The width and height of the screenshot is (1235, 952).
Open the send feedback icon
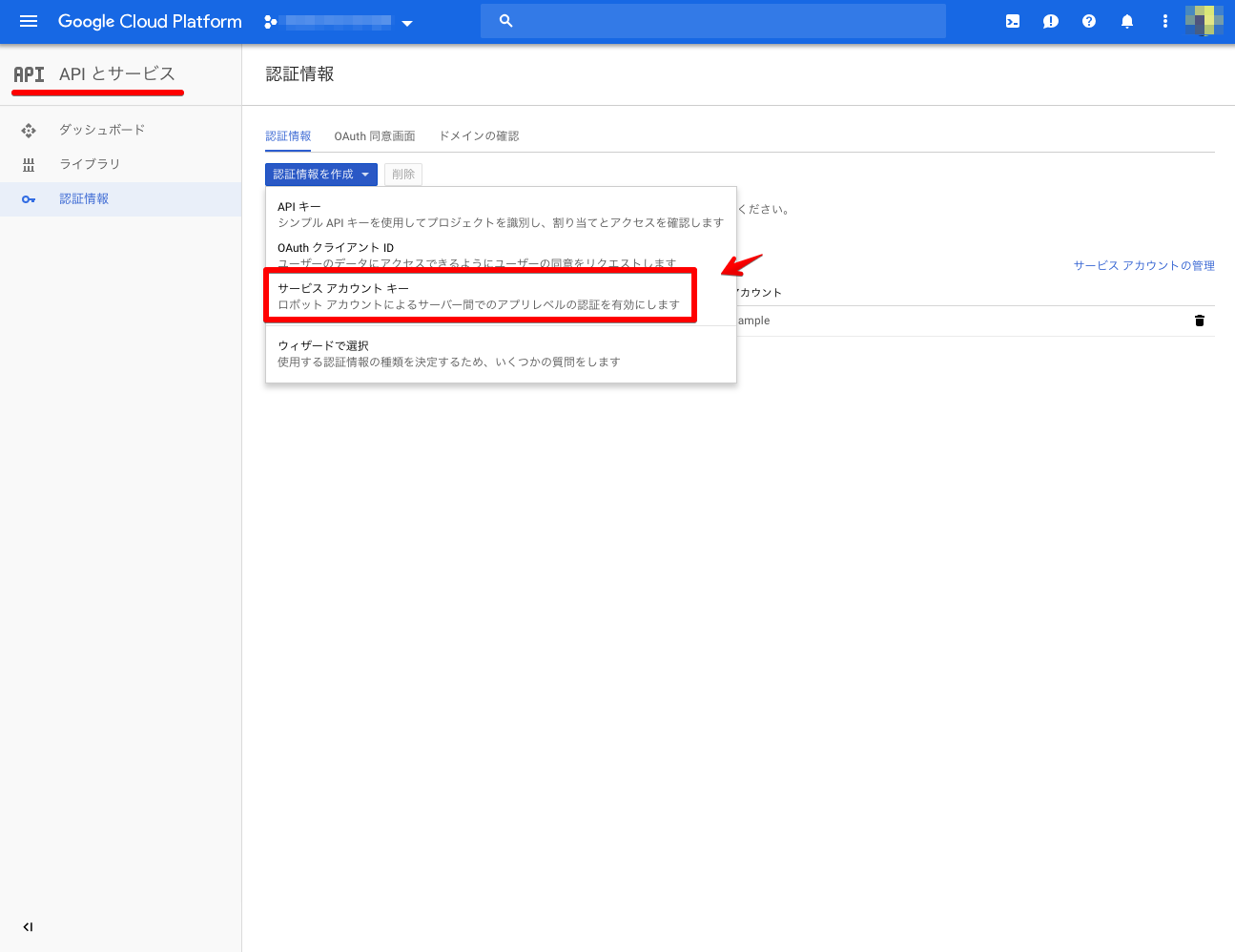click(1051, 21)
